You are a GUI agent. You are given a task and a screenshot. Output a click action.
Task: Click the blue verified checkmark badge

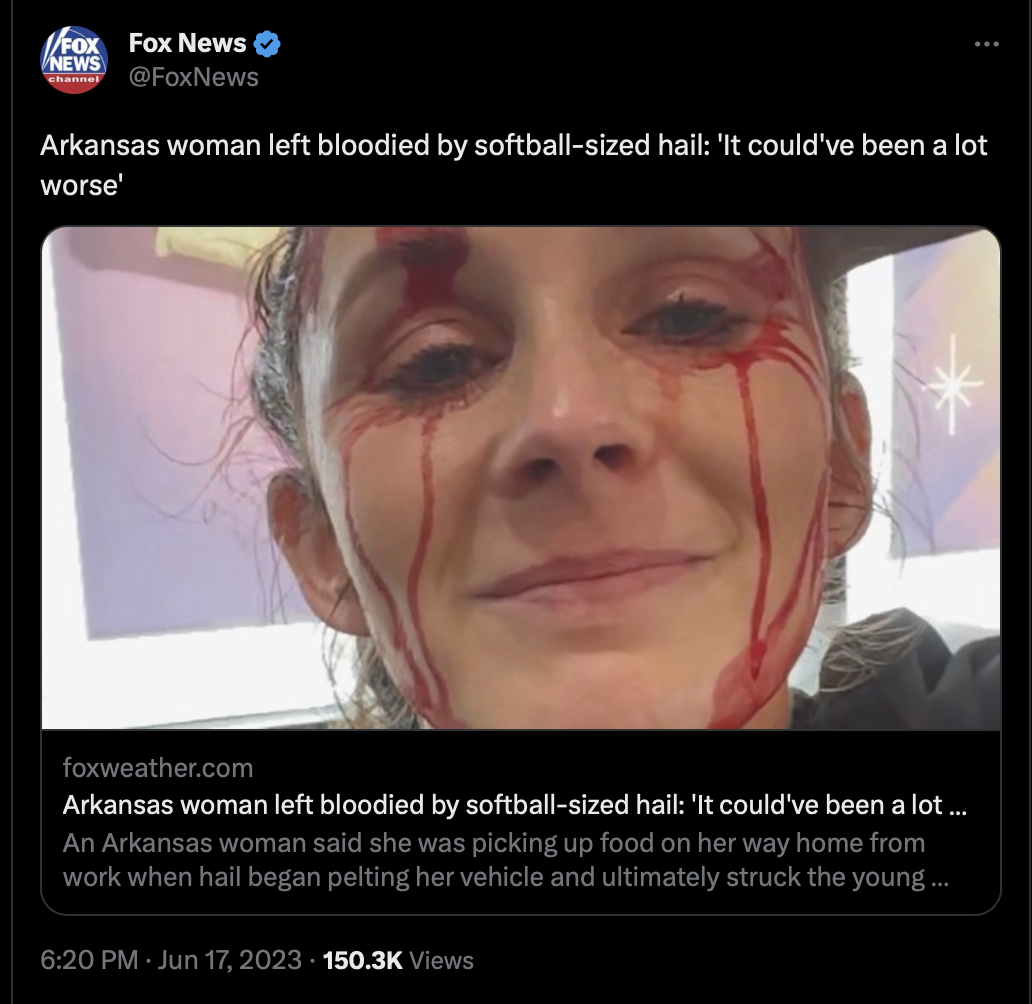267,44
